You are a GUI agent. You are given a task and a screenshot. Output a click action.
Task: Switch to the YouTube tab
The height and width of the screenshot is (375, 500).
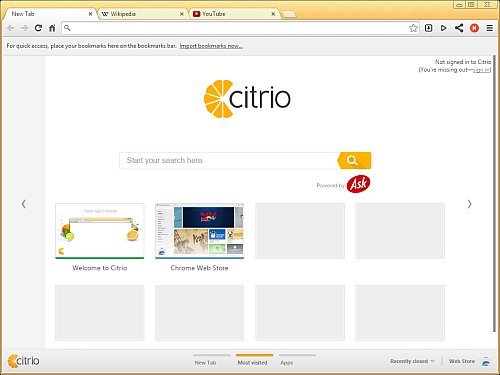coord(234,14)
